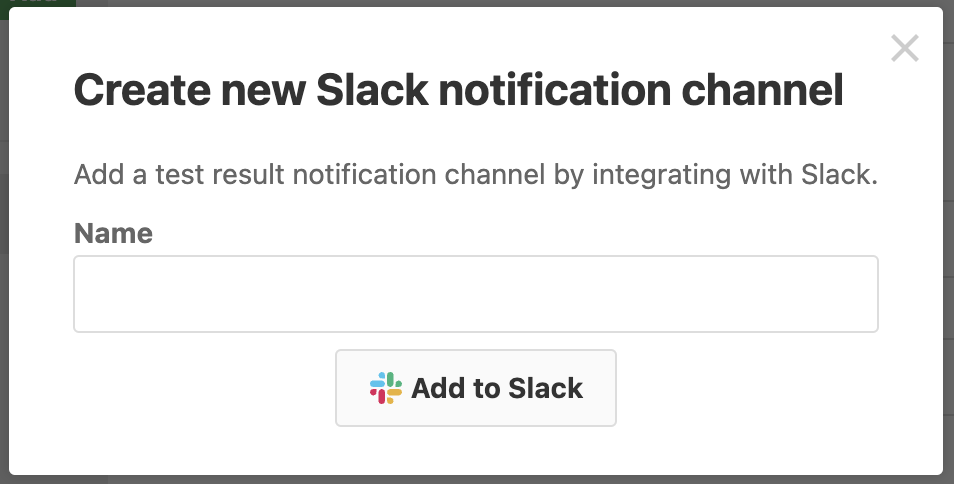
Task: Click the Slack integration description text
Action: pyautogui.click(x=476, y=175)
